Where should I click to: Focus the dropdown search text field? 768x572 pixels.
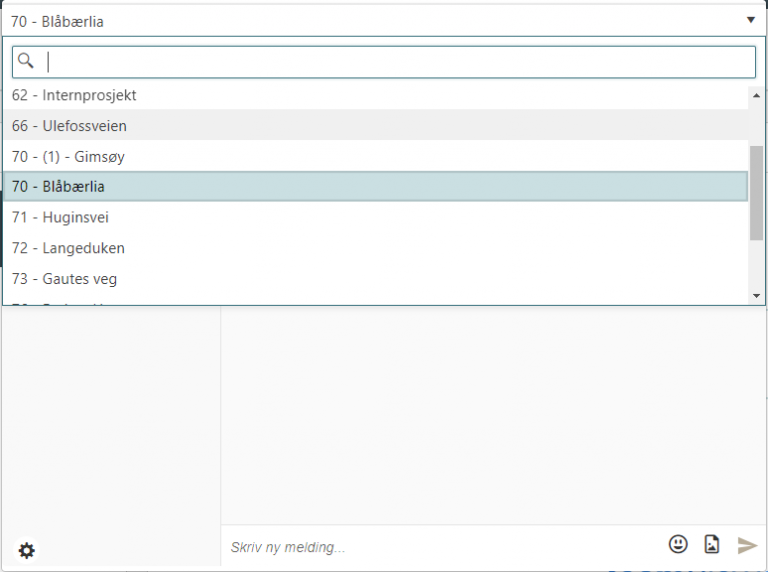400,62
